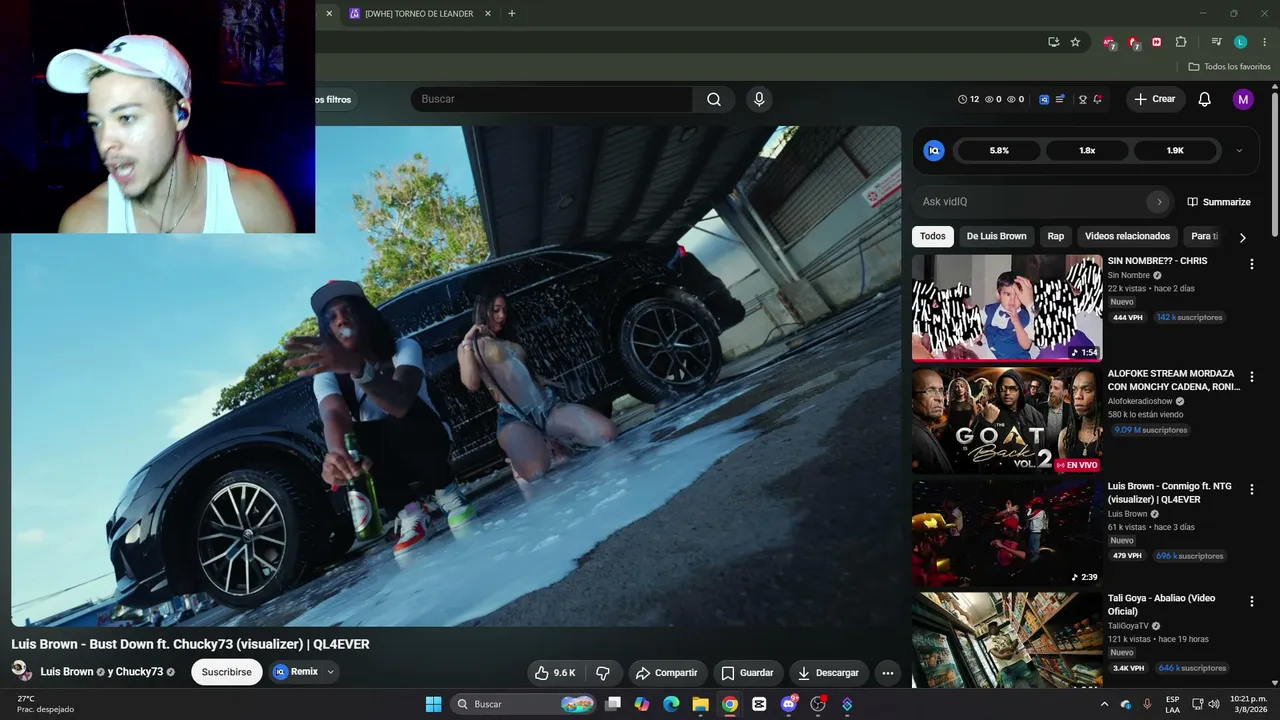Open options menu for SIN NOMBRE?? - CHRIS video

tap(1251, 264)
